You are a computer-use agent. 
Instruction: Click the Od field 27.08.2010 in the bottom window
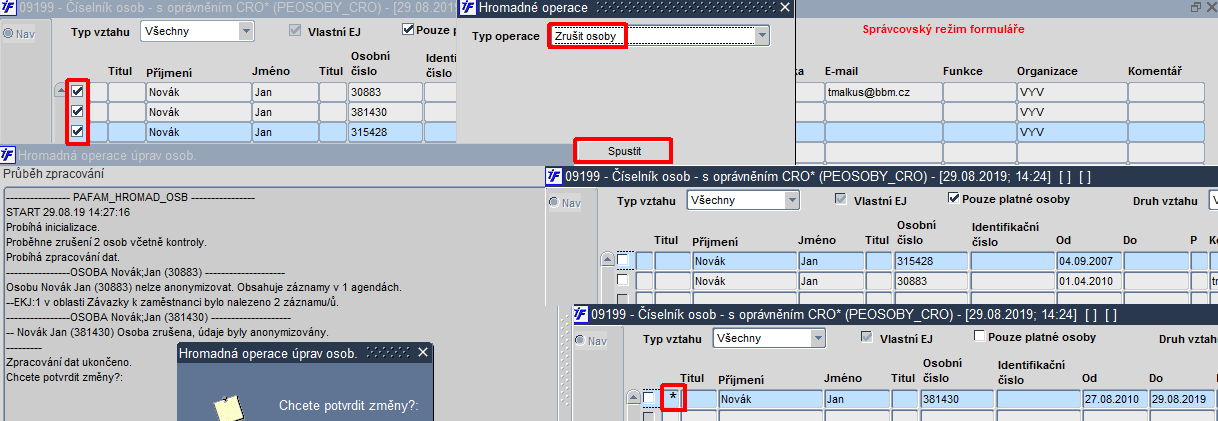pos(1113,399)
